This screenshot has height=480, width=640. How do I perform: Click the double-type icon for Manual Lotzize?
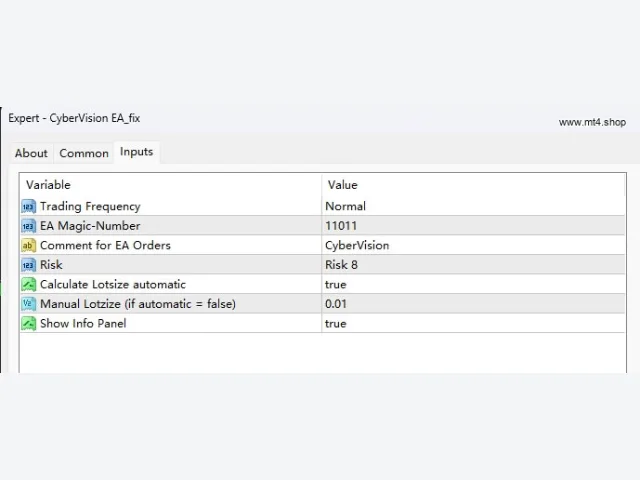click(29, 304)
